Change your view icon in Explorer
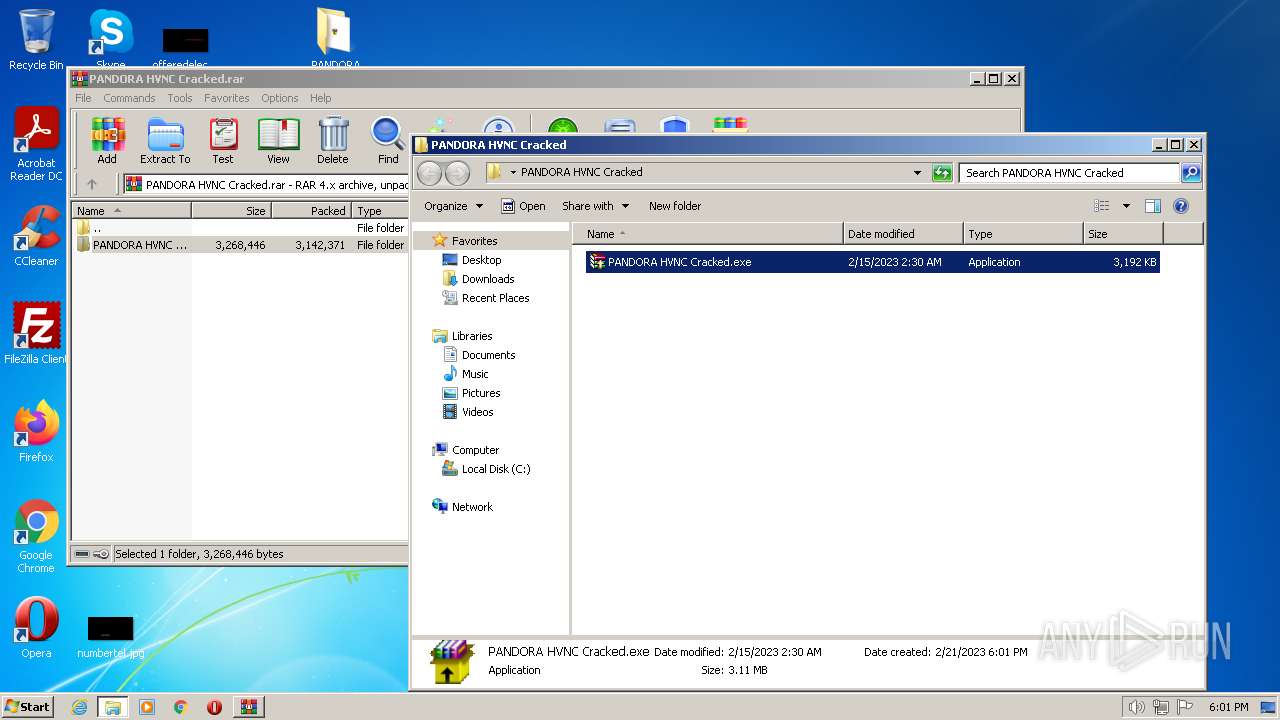 coord(1102,206)
